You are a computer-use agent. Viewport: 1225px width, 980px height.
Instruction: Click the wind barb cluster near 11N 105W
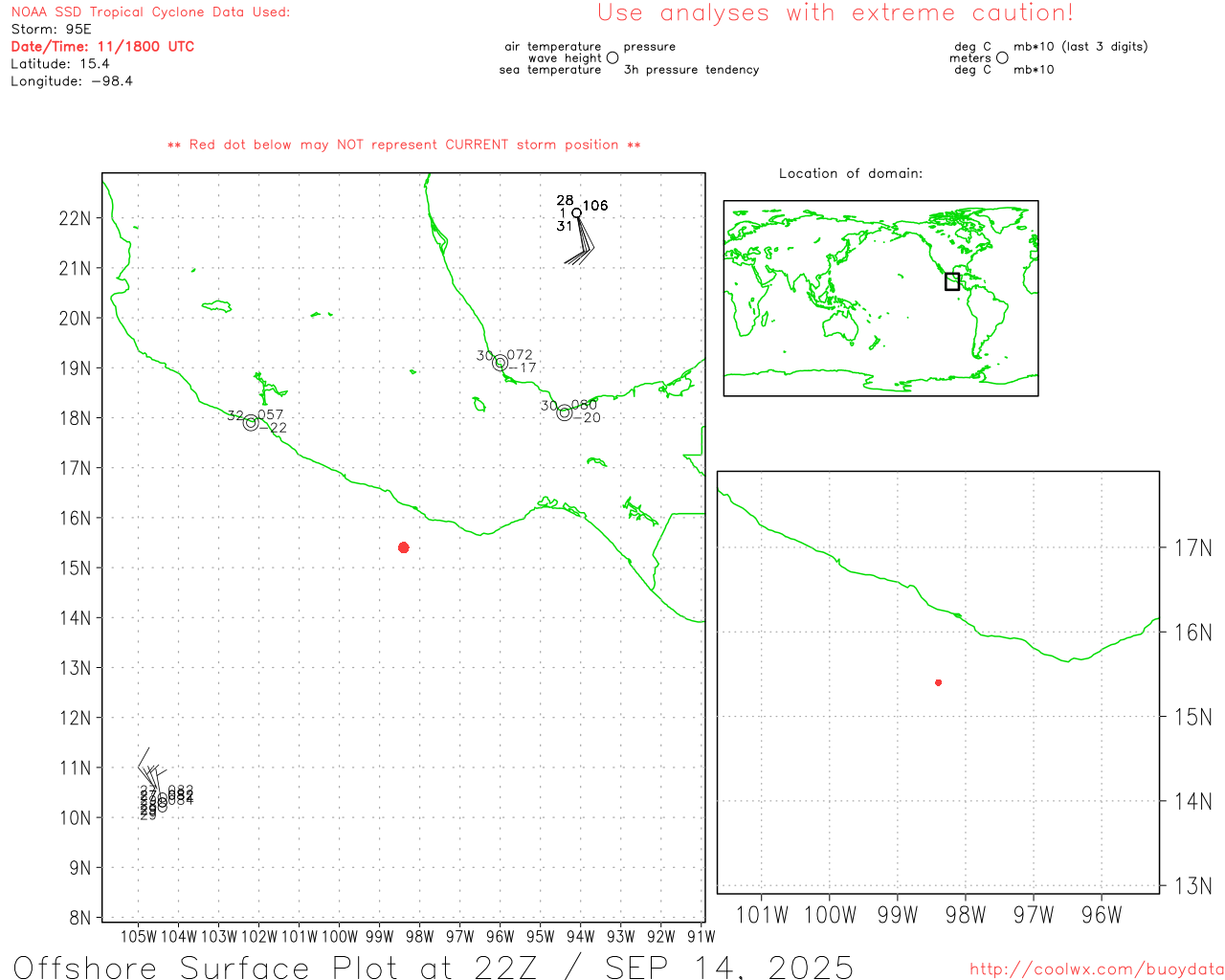[152, 769]
